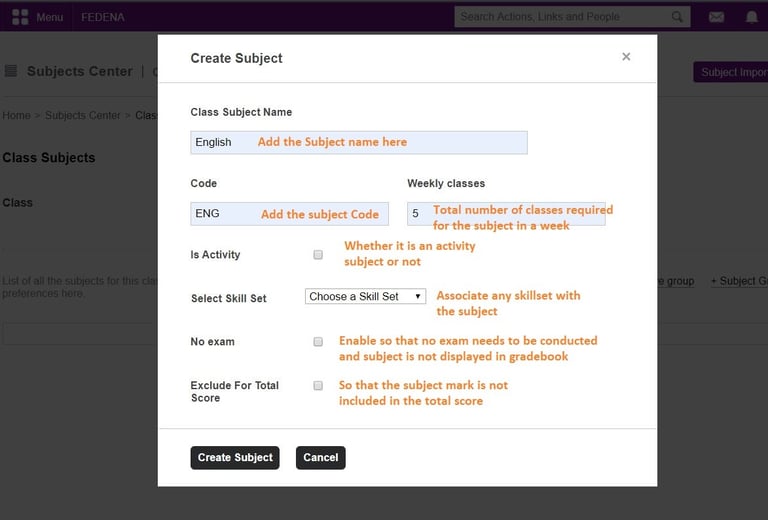Image resolution: width=768 pixels, height=520 pixels.
Task: Click the Subject Import button
Action: point(731,72)
